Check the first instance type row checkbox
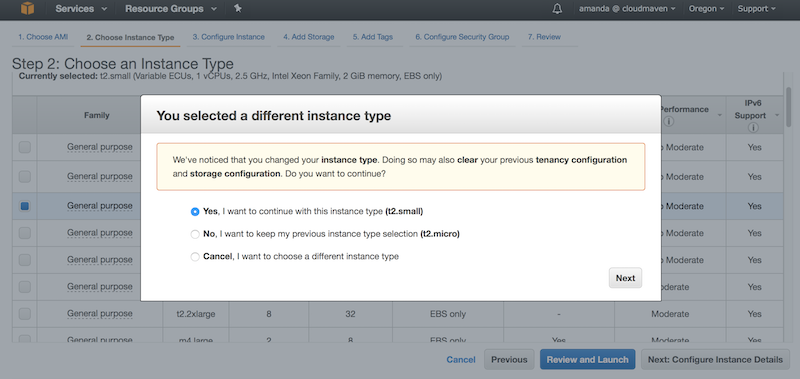800x379 pixels. (x=24, y=147)
